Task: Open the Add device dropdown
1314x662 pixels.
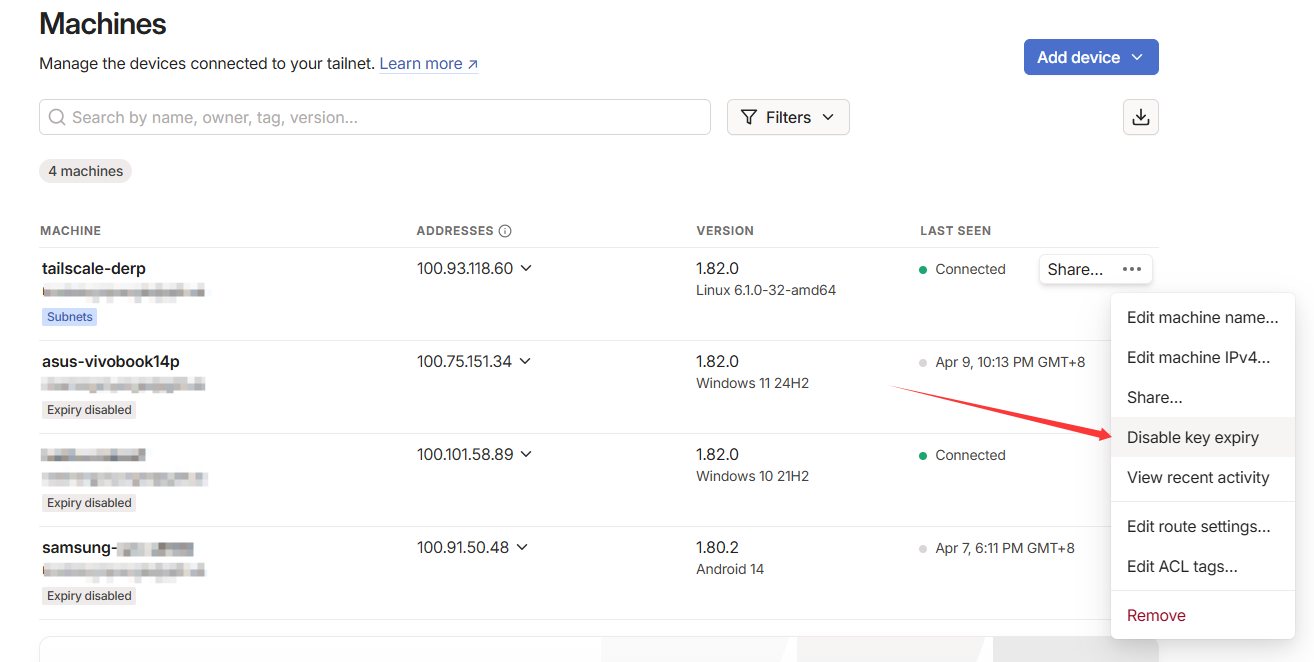Action: 1091,57
